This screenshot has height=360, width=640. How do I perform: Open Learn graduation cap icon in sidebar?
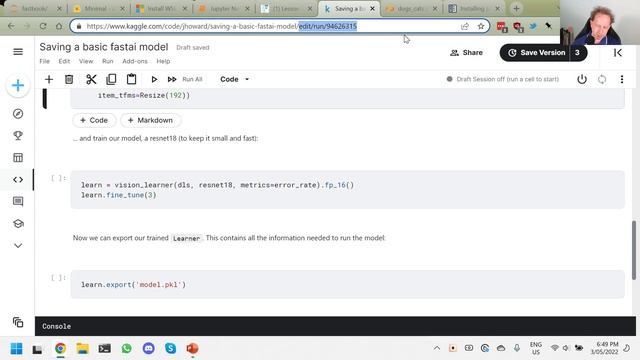18,224
